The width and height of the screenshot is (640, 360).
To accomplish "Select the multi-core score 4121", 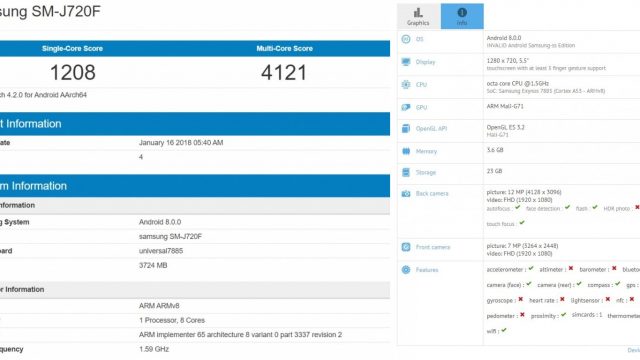I will tap(284, 72).
